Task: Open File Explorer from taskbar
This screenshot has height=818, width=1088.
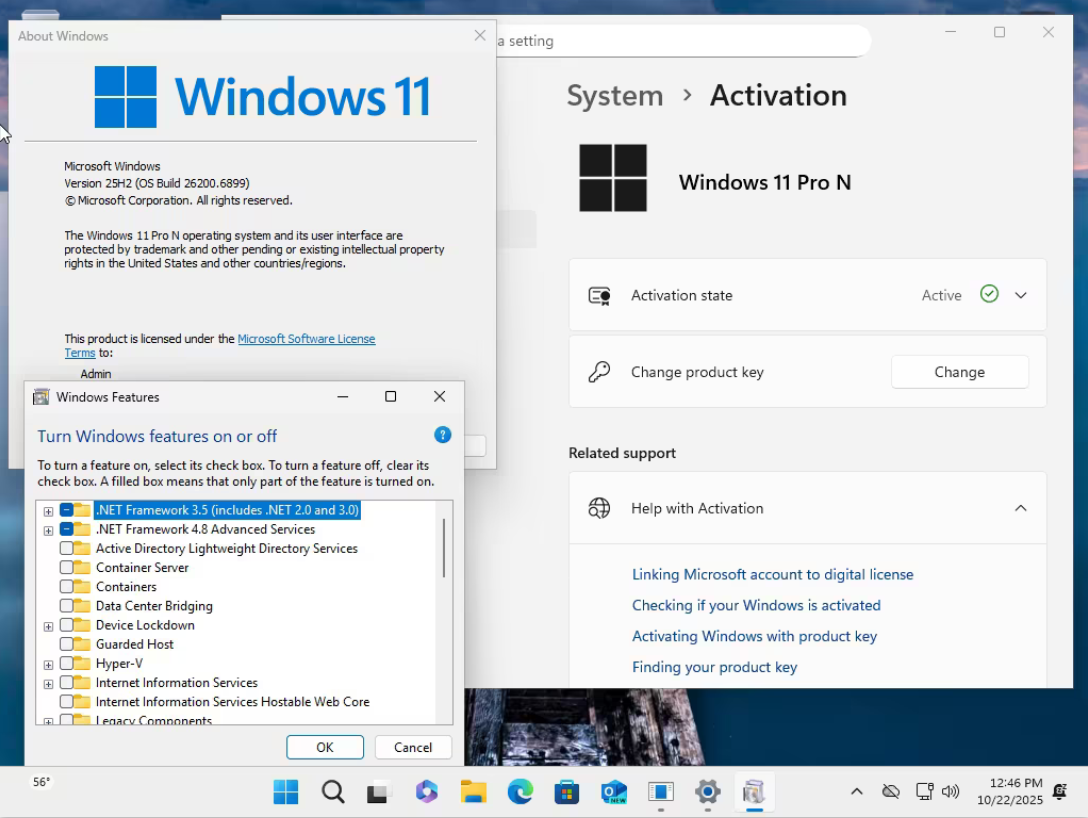Action: (473, 792)
